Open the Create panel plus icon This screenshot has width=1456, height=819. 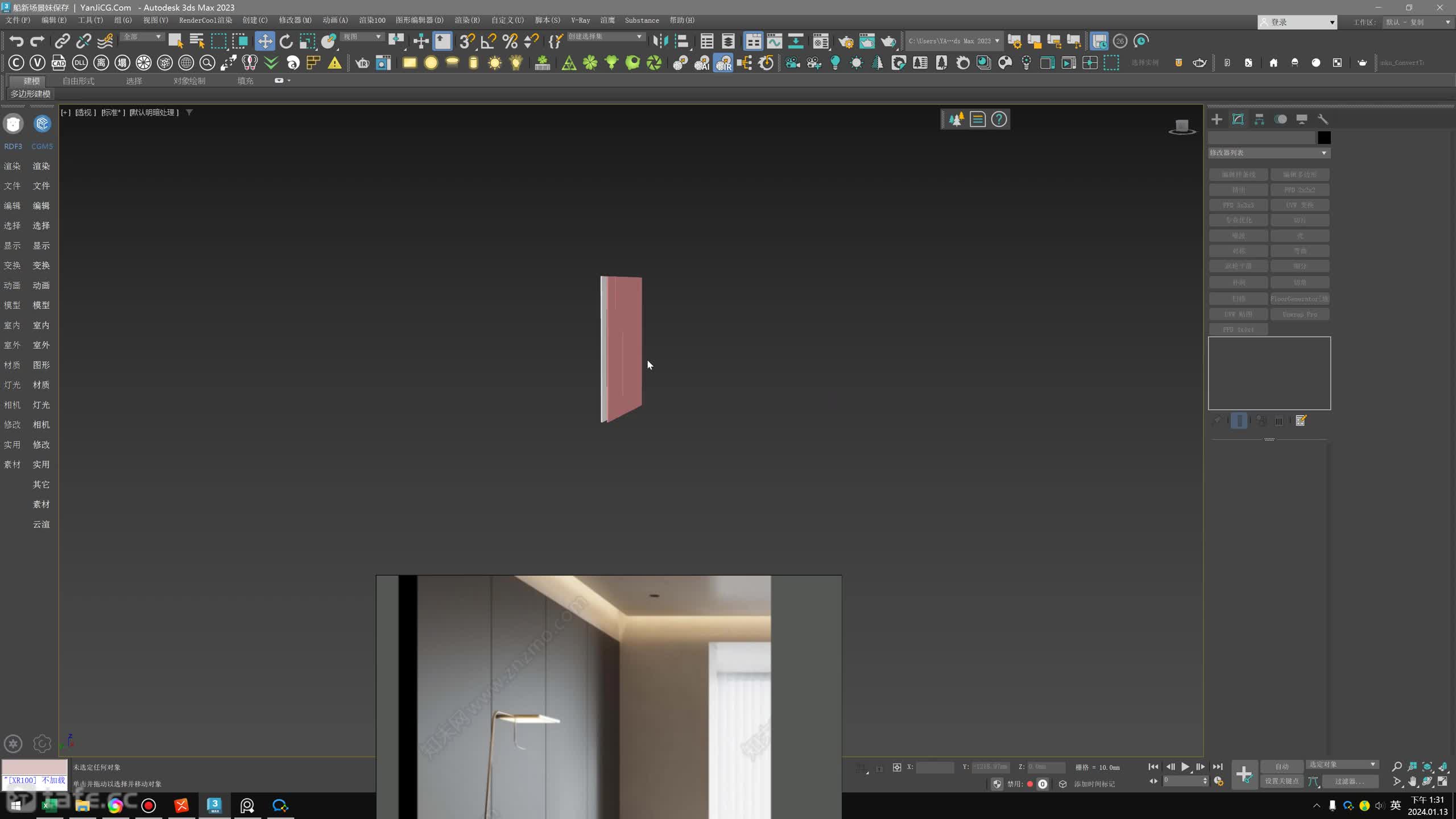1217,119
